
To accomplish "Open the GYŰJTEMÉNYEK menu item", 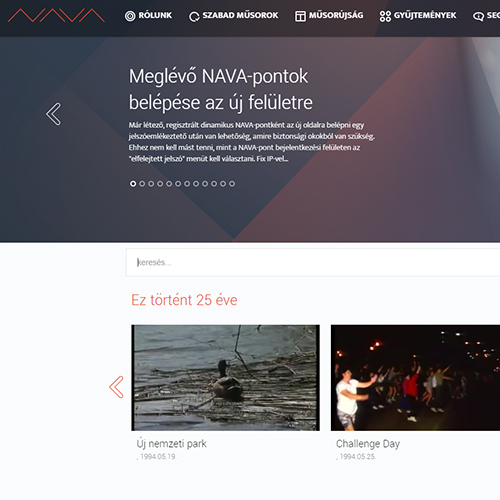I will [425, 15].
